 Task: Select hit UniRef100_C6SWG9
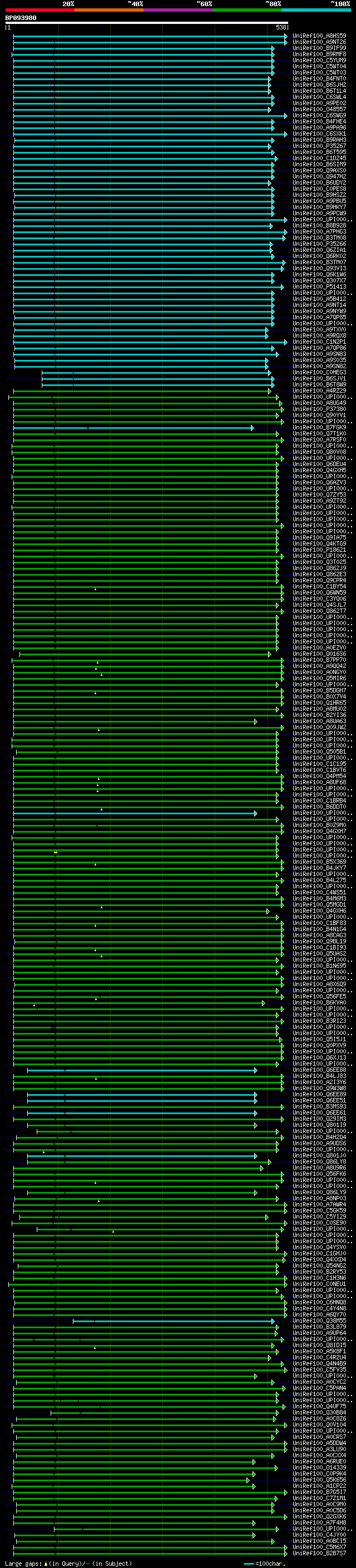click(319, 116)
